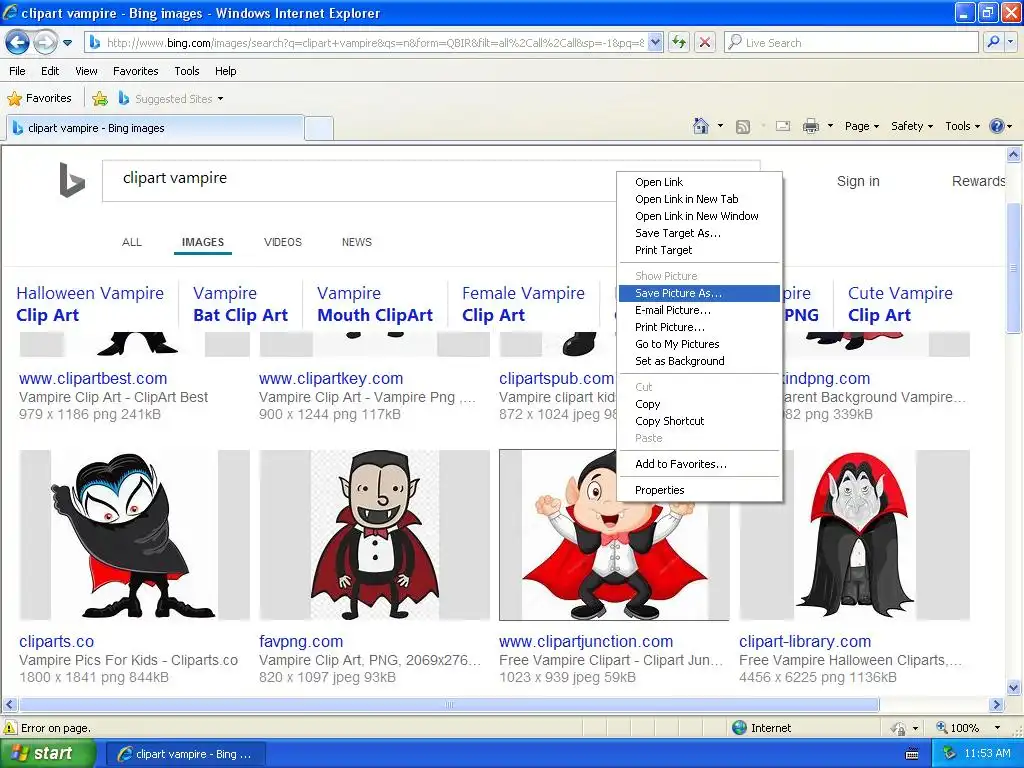The width and height of the screenshot is (1024, 768).
Task: Click into the Live Search box
Action: click(851, 42)
